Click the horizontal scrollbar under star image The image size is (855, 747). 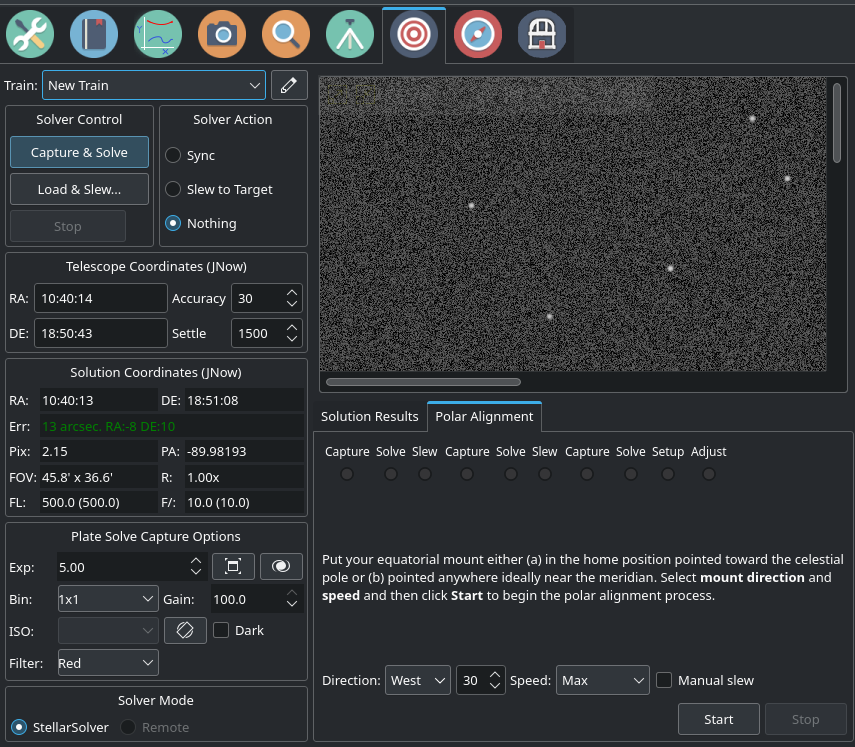[423, 382]
